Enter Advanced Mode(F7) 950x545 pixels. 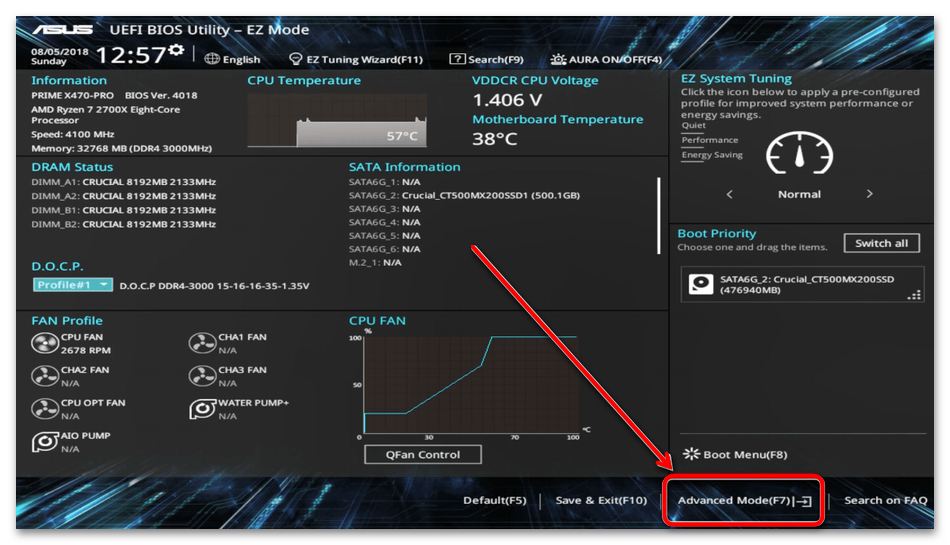coord(734,500)
